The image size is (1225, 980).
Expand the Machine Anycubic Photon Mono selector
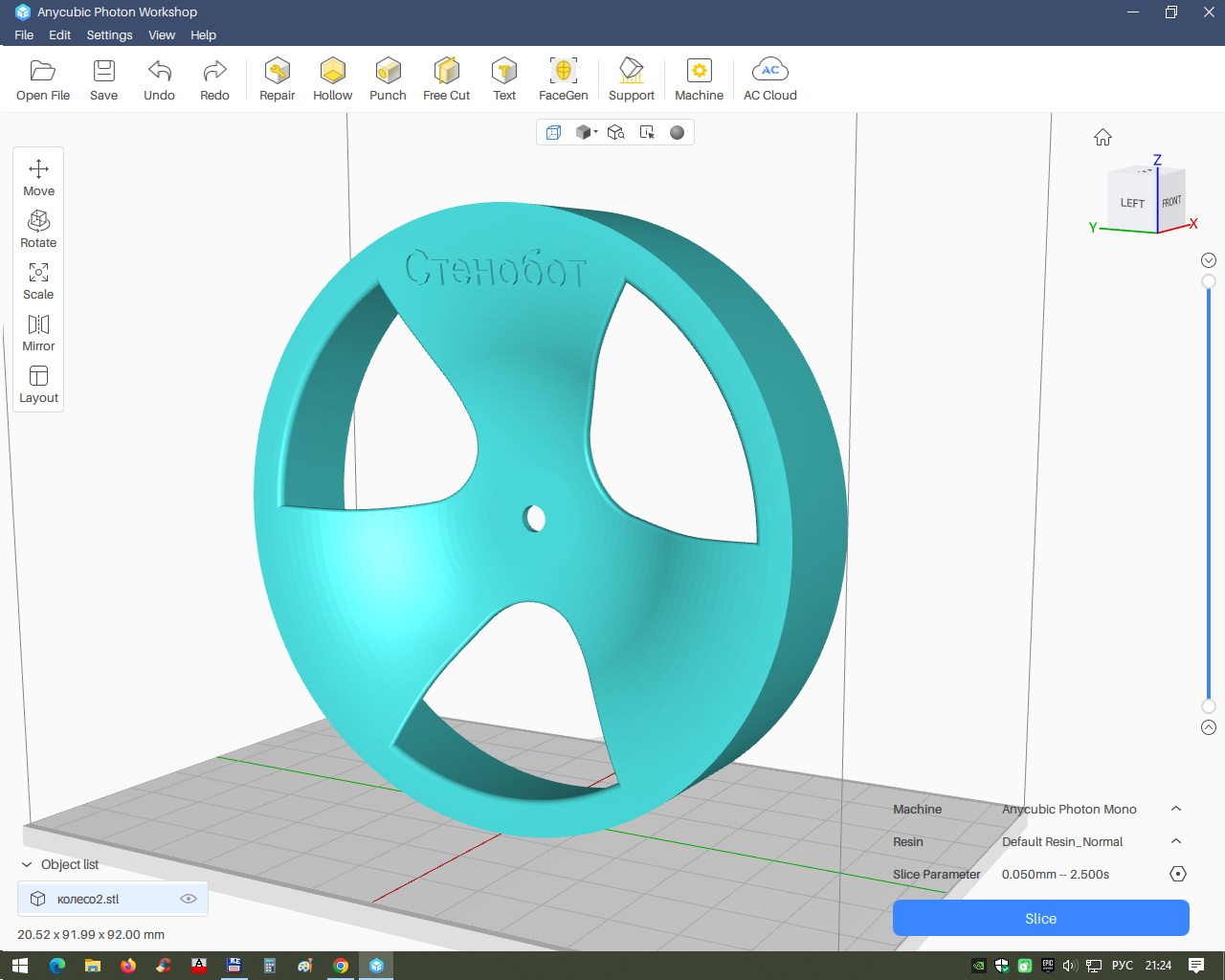[x=1176, y=809]
